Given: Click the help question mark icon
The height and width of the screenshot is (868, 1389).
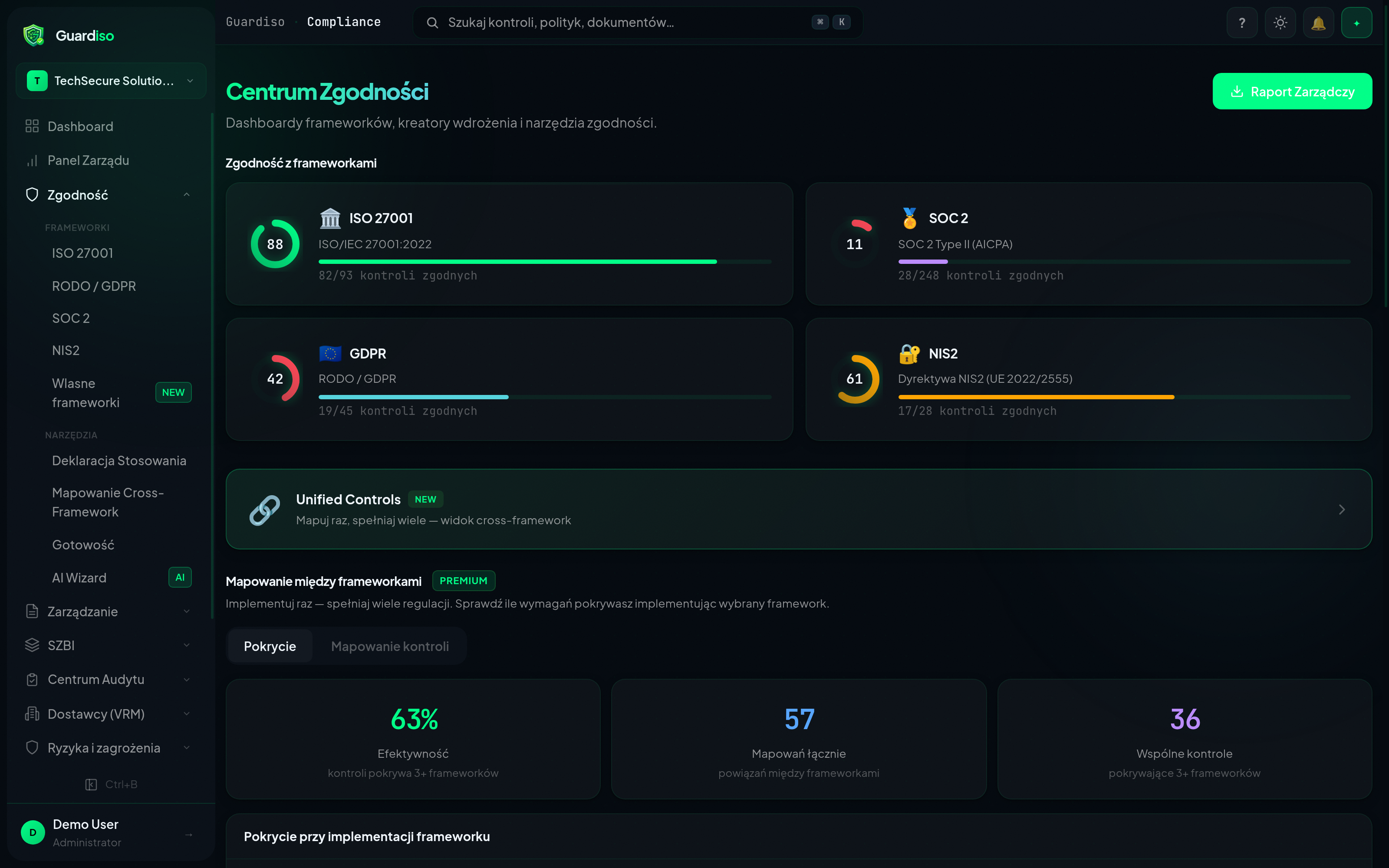Looking at the screenshot, I should click(x=1241, y=23).
